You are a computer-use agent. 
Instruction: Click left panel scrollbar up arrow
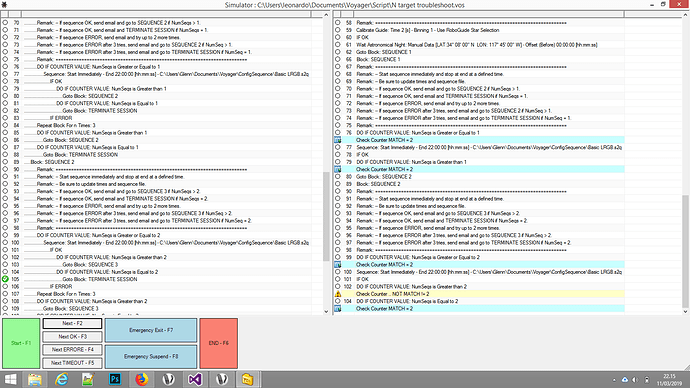point(326,15)
